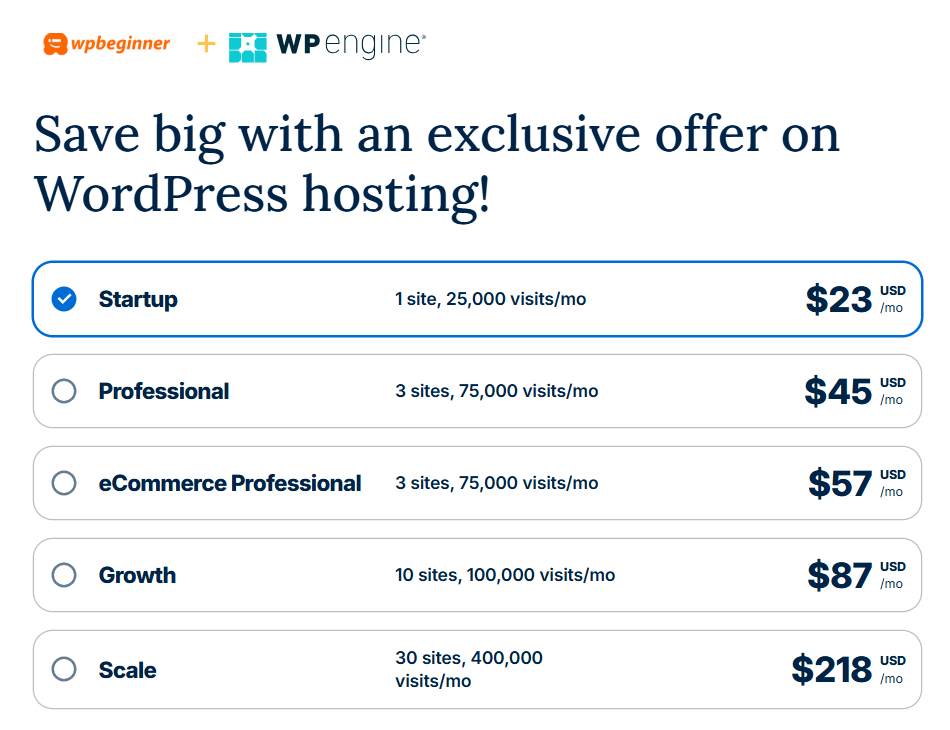Click the $57 eCommerce price

(840, 483)
